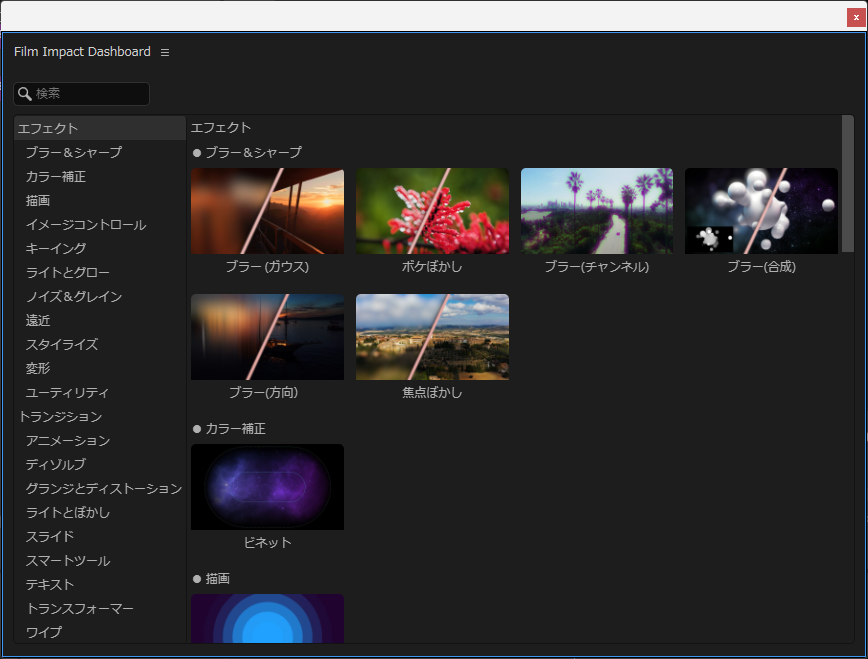The image size is (868, 659).
Task: Select スタイライズ sidebar item
Action: point(61,344)
